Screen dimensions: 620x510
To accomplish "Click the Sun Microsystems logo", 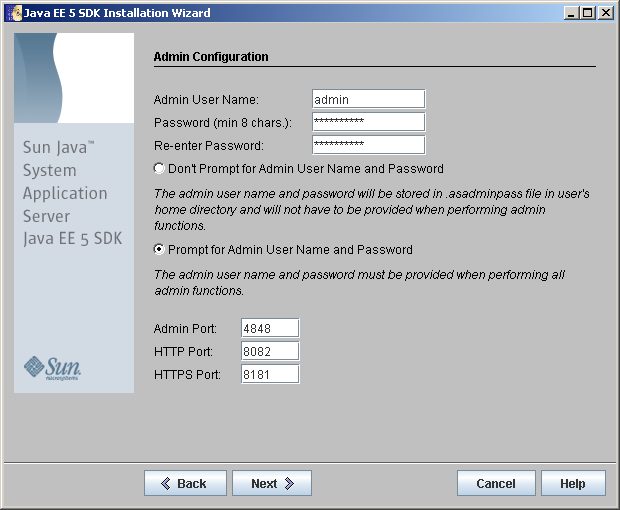I will click(52, 367).
